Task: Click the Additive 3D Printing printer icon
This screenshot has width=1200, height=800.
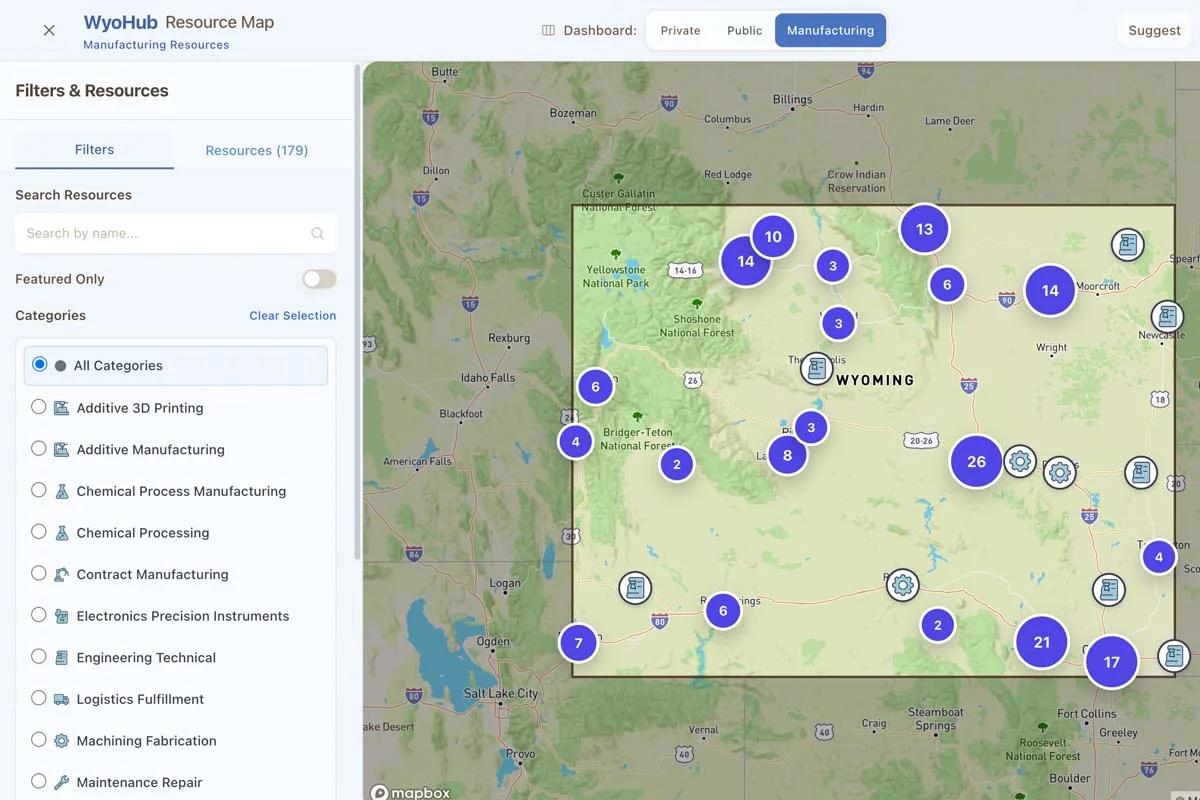Action: click(60, 408)
